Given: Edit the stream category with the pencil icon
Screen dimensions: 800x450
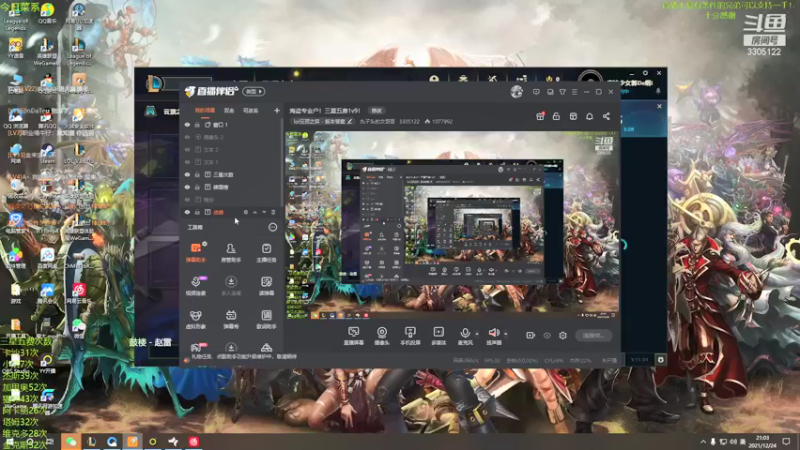Looking at the screenshot, I should pyautogui.click(x=350, y=121).
